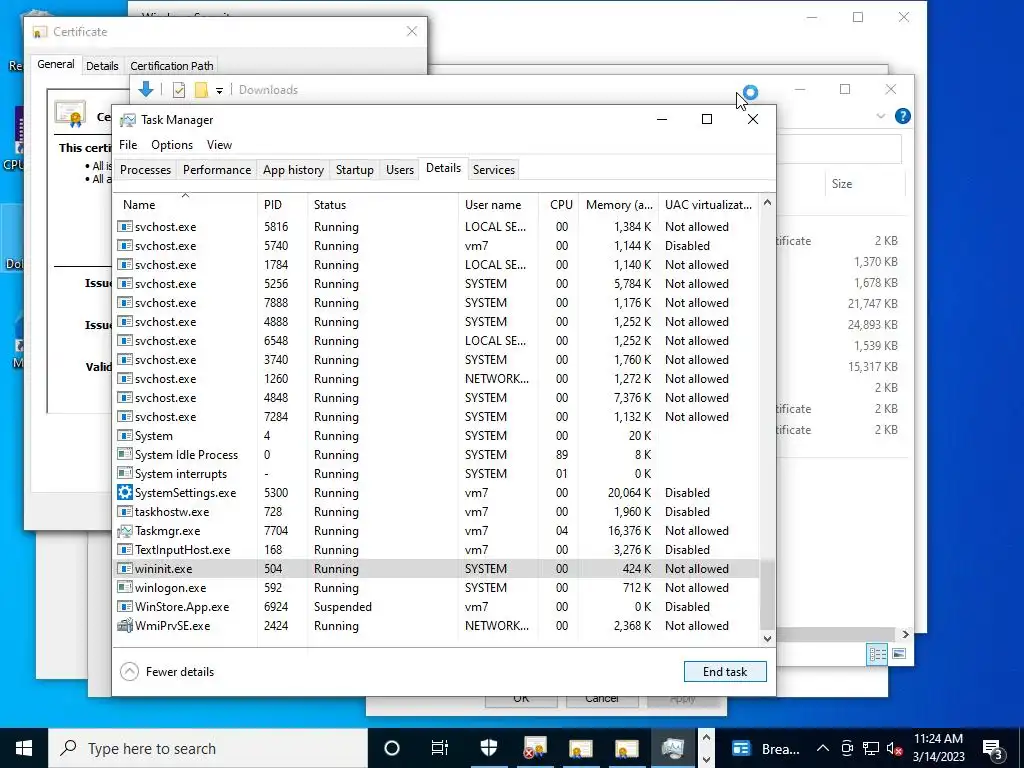
Task: Click the General tab in Certificate window
Action: [x=56, y=65]
